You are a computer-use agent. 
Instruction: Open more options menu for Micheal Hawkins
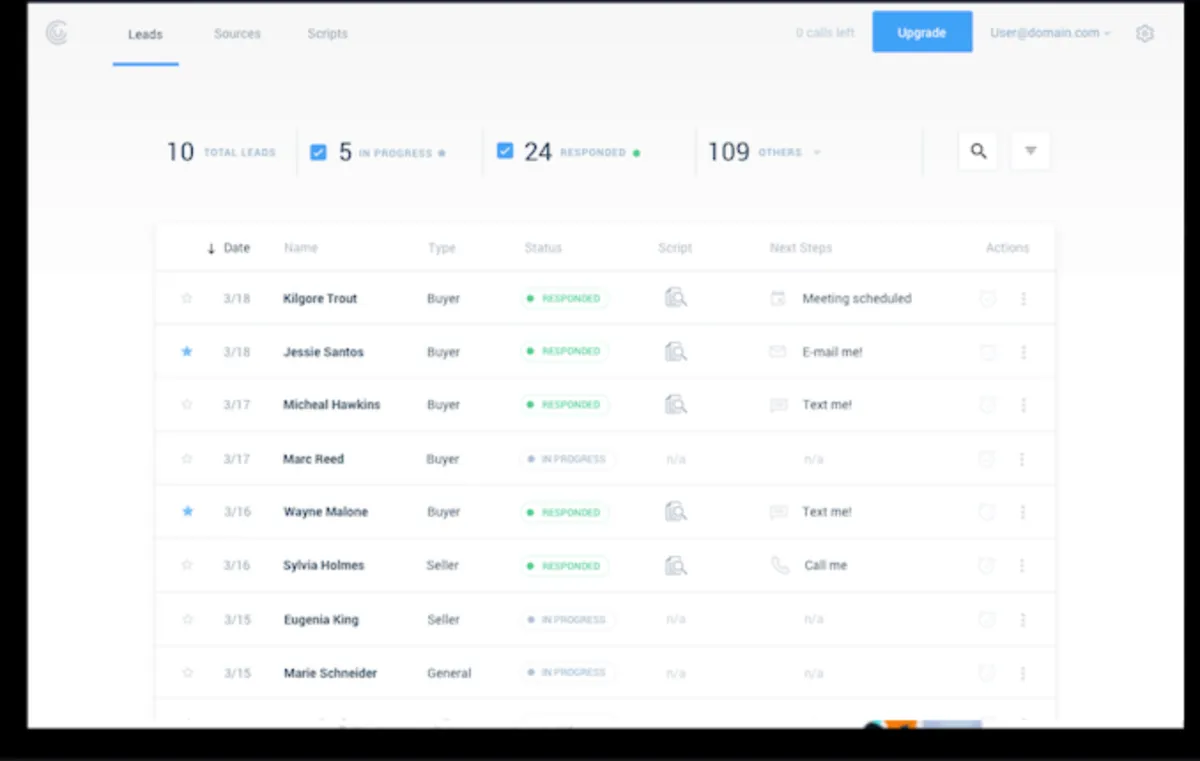(1023, 405)
